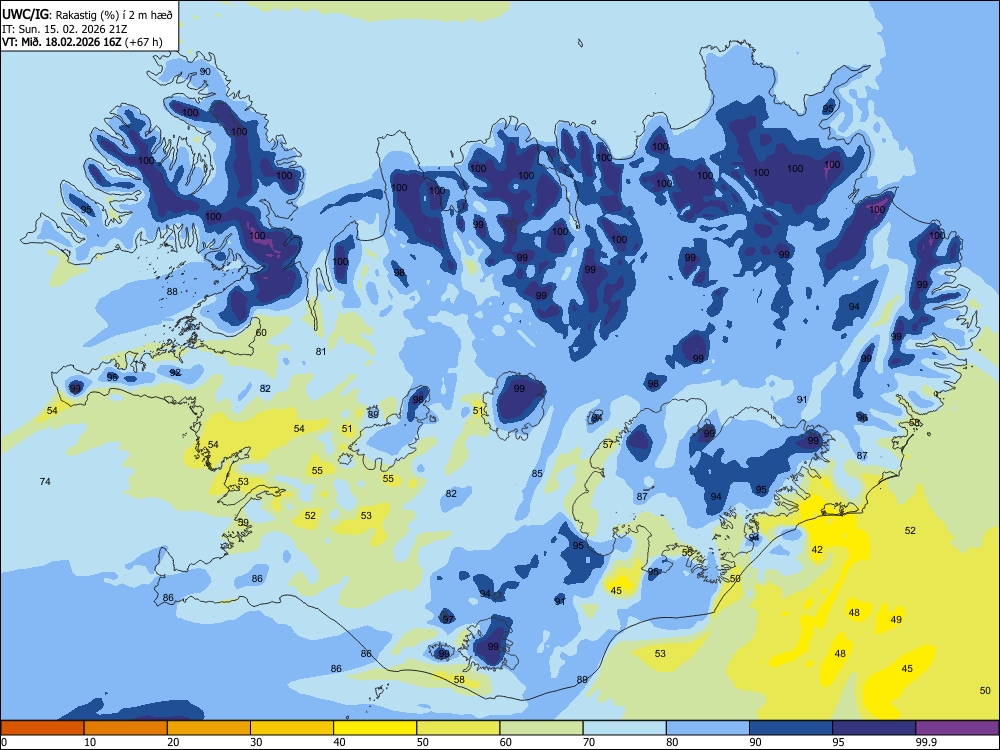The width and height of the screenshot is (1000, 750).
Task: Click the legend tick label 80
Action: point(672,742)
